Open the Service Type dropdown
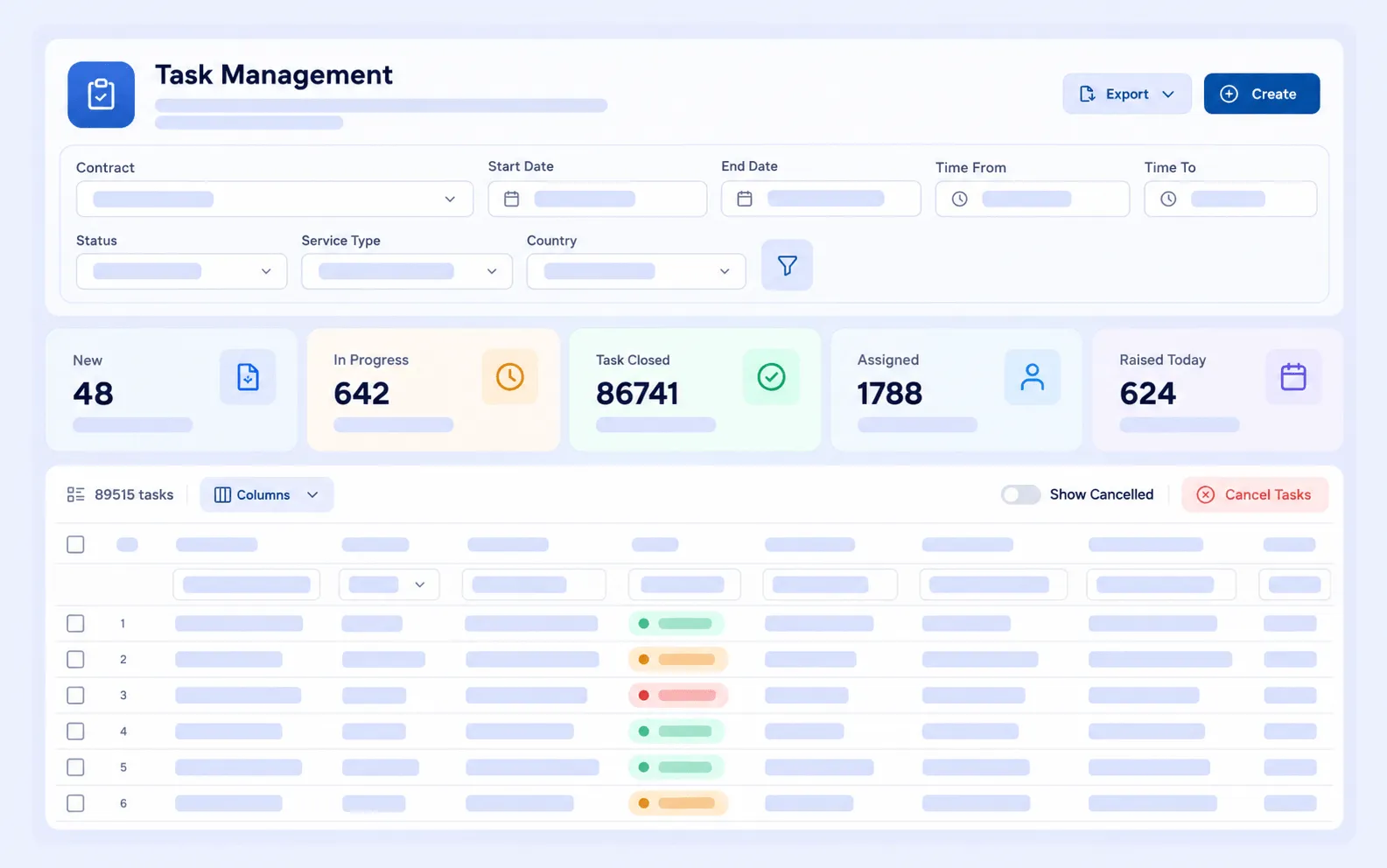Viewport: 1387px width, 868px height. pyautogui.click(x=407, y=271)
